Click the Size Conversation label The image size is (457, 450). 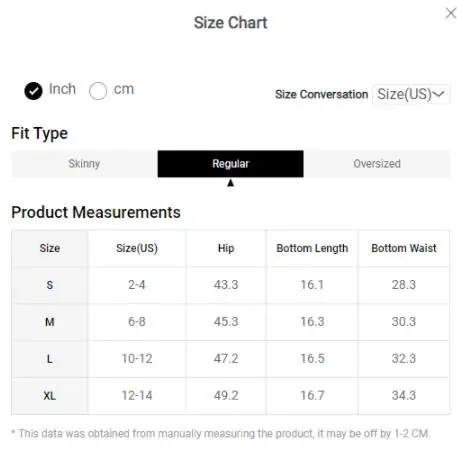321,95
